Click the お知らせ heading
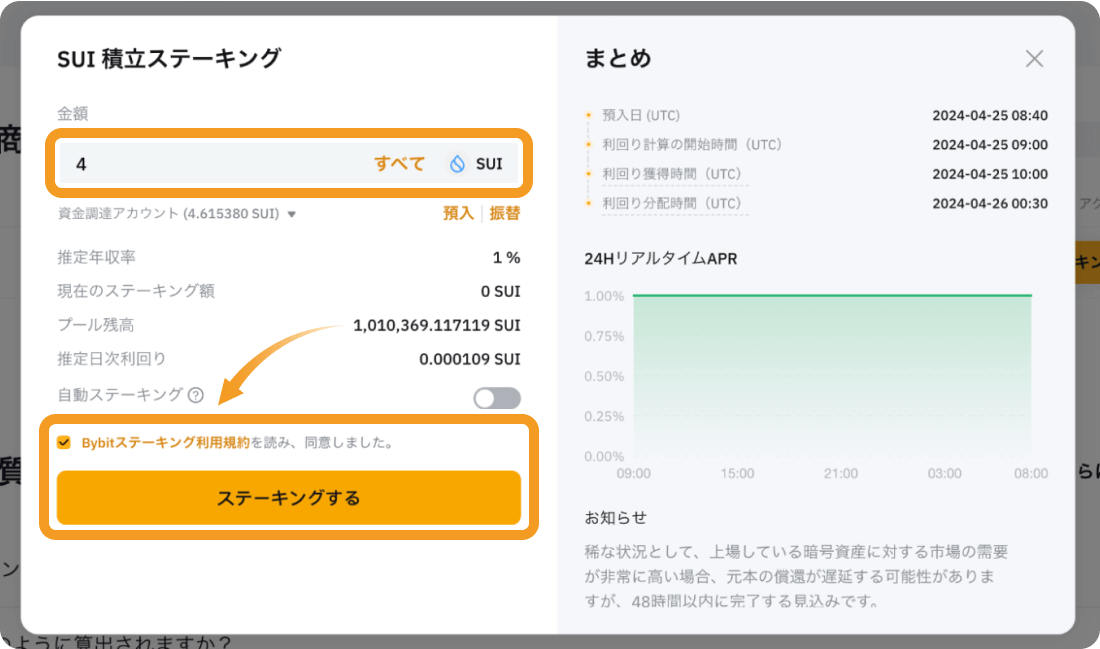1100x649 pixels. (x=615, y=518)
